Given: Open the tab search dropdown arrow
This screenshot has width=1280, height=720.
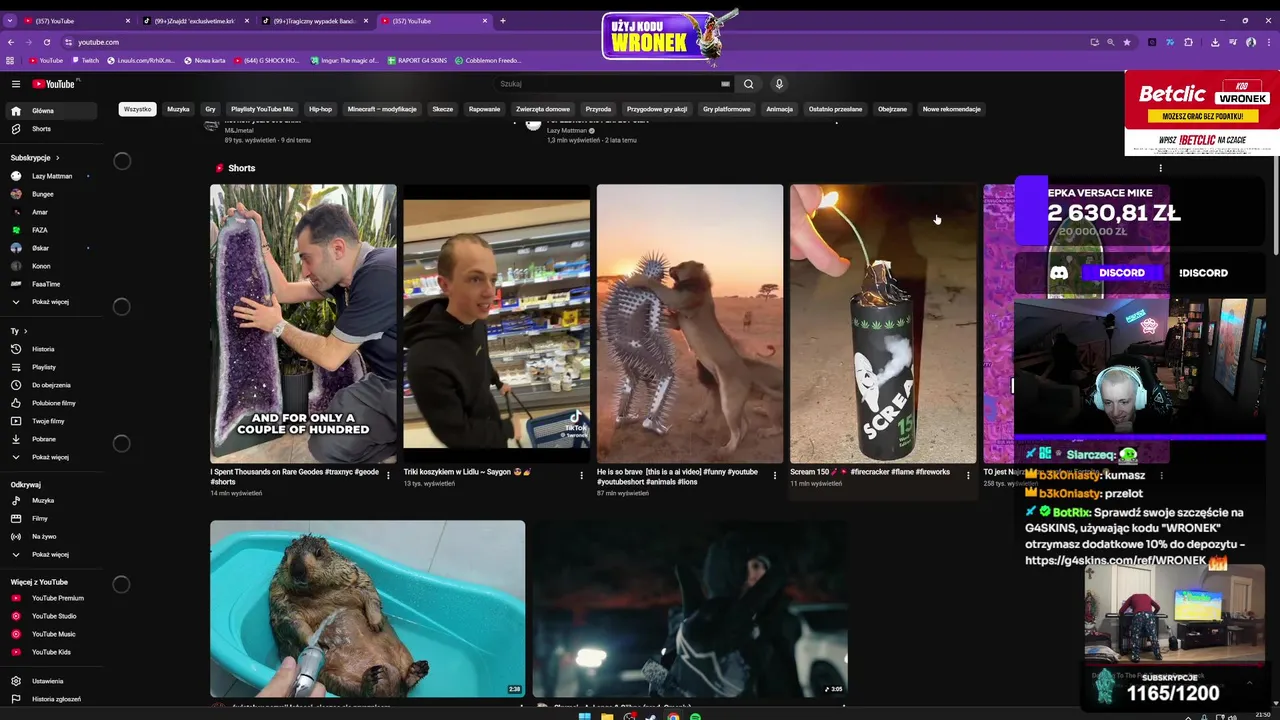Looking at the screenshot, I should tap(10, 21).
